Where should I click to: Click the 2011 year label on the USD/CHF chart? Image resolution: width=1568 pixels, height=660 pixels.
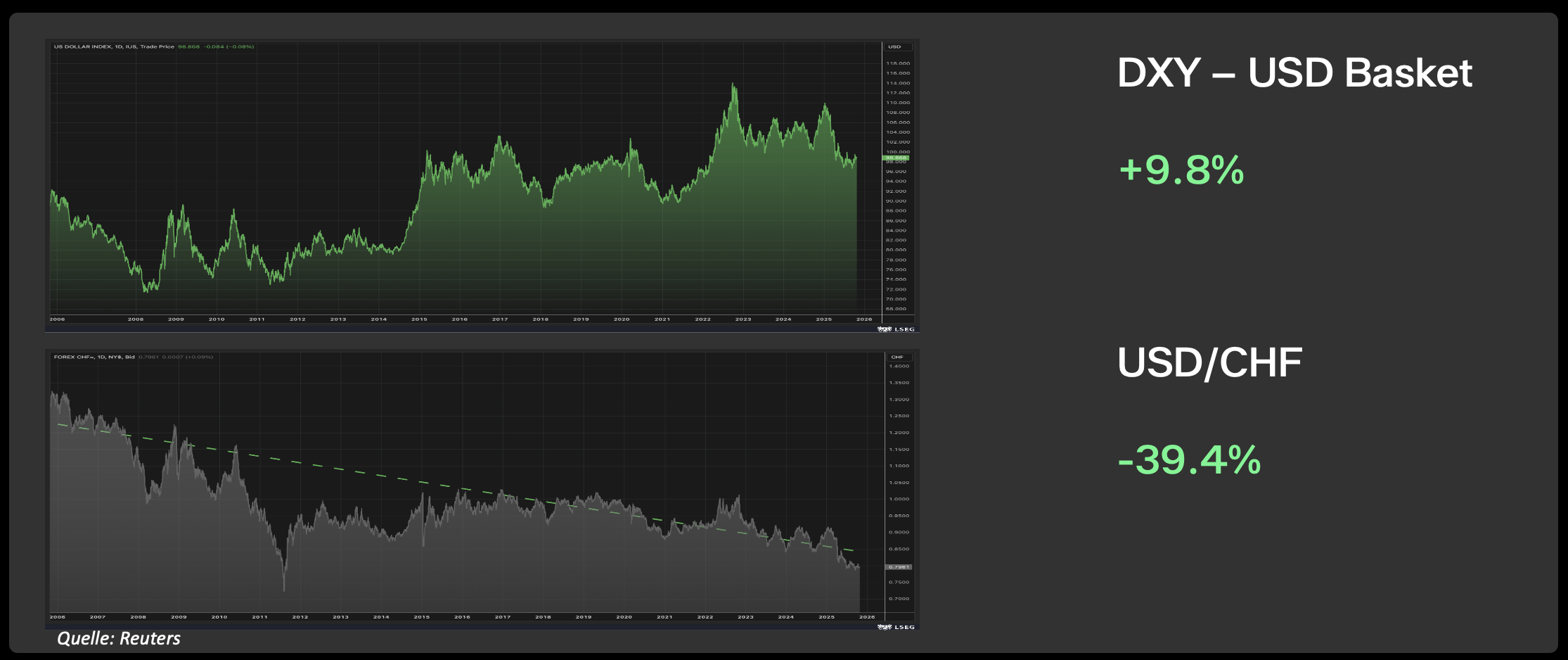point(260,616)
